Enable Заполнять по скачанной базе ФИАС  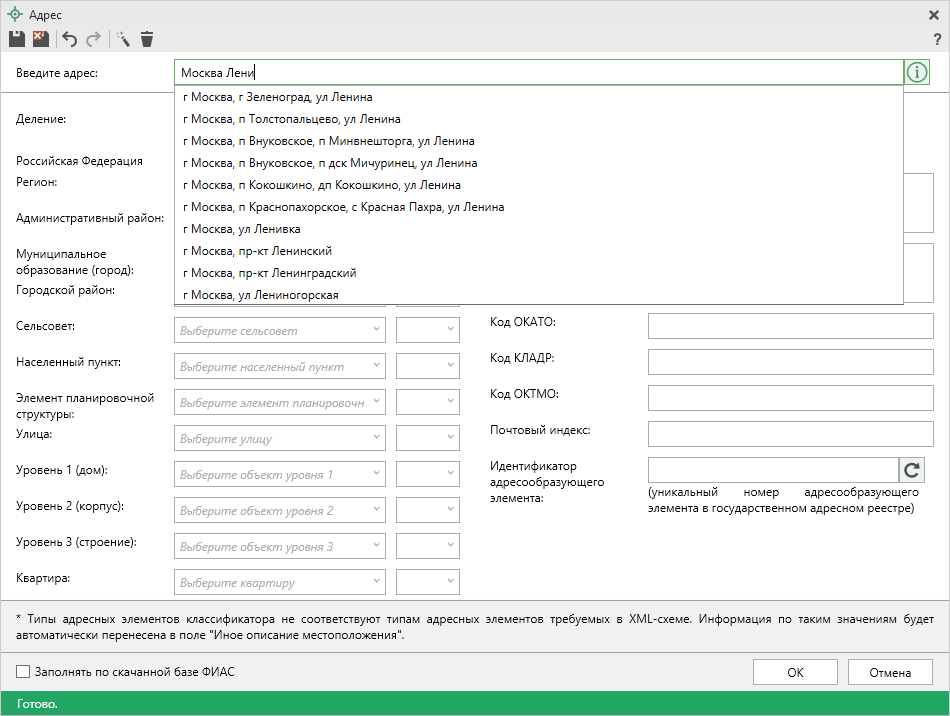pos(23,671)
